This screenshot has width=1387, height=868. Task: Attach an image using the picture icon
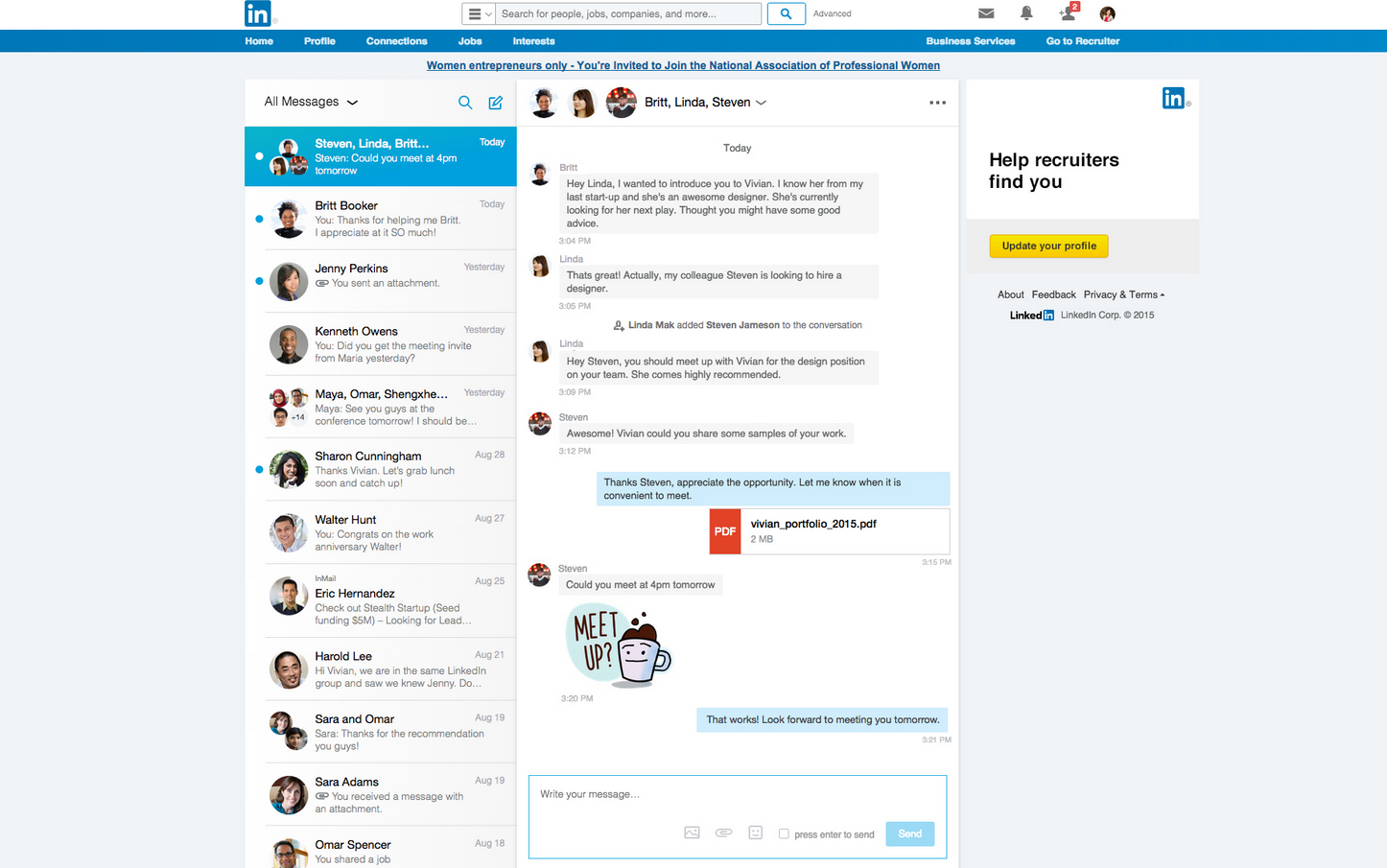(x=692, y=833)
